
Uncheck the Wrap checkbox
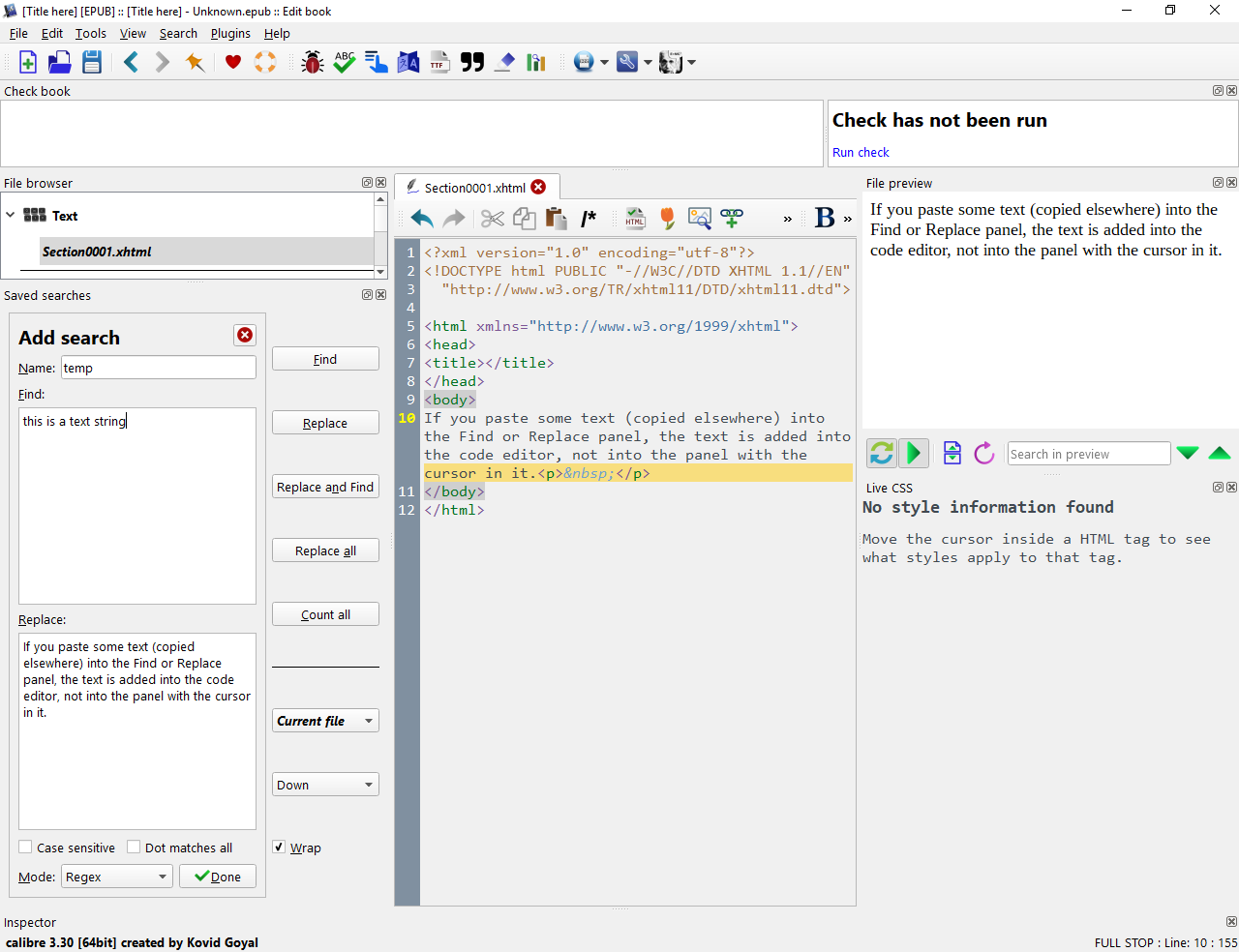pos(280,848)
